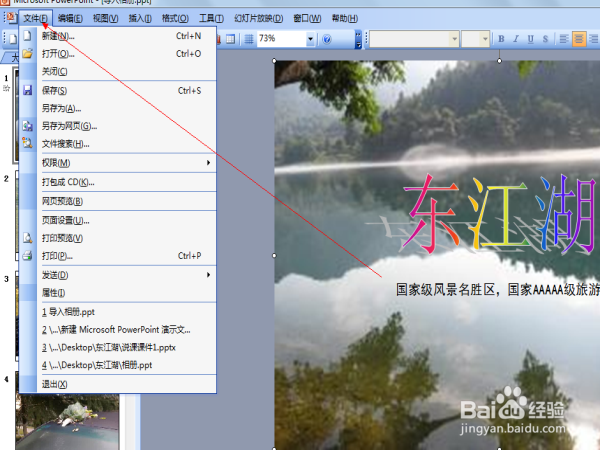Open the 视图(V) menu
This screenshot has height=450, width=600.
pos(105,18)
